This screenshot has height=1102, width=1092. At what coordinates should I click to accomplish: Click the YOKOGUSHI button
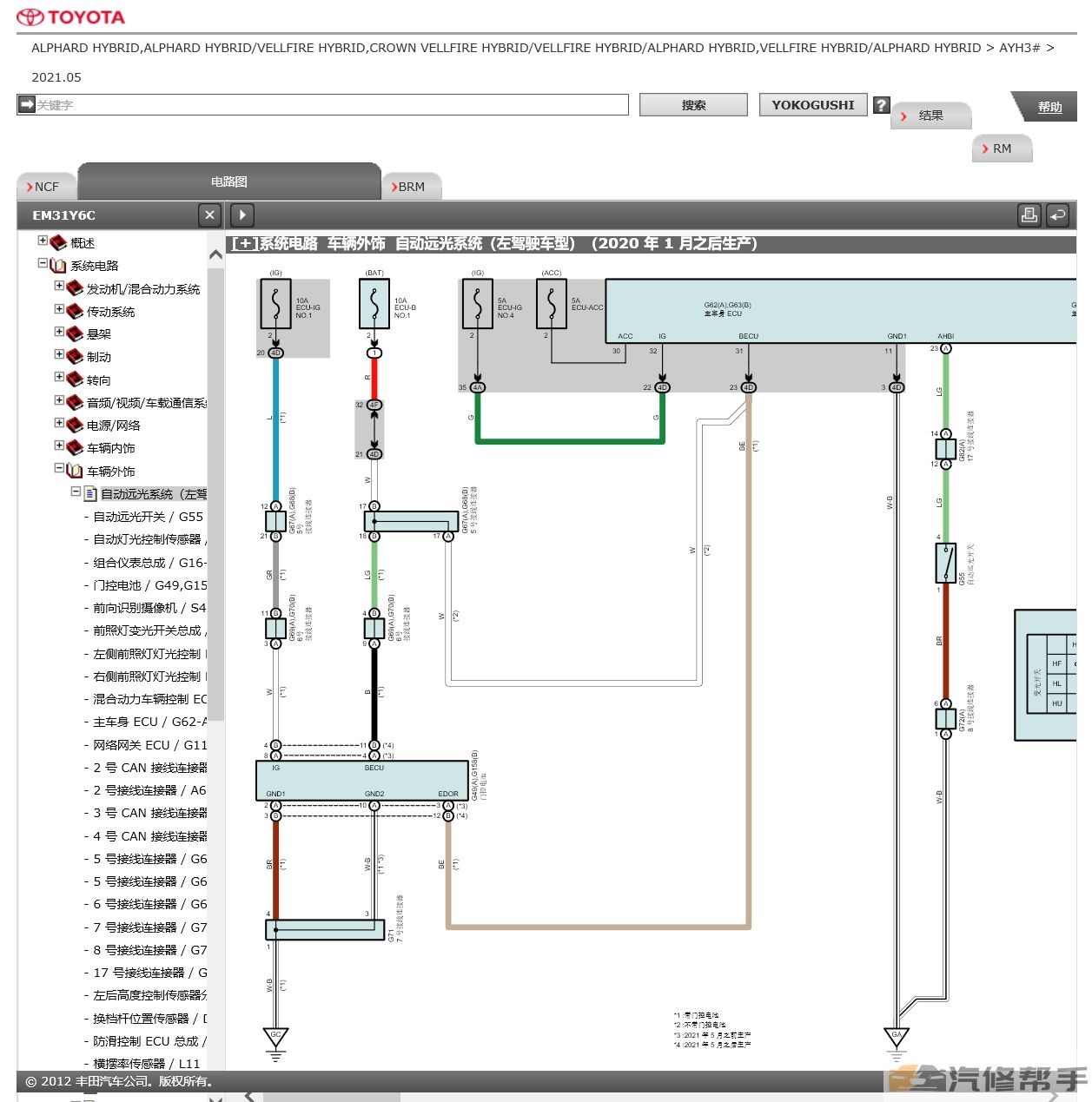click(813, 105)
